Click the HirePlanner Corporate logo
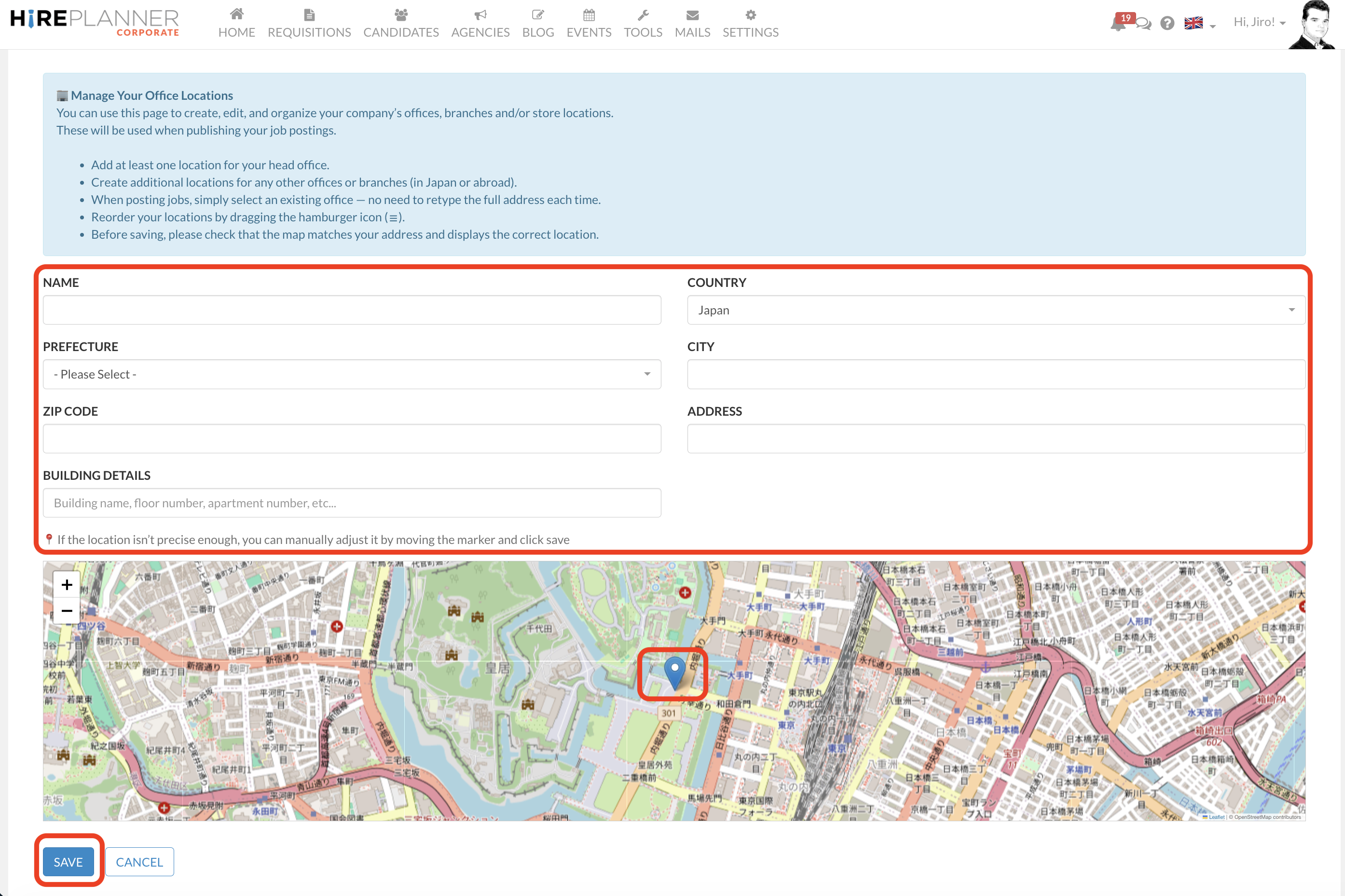1345x896 pixels. [x=95, y=23]
